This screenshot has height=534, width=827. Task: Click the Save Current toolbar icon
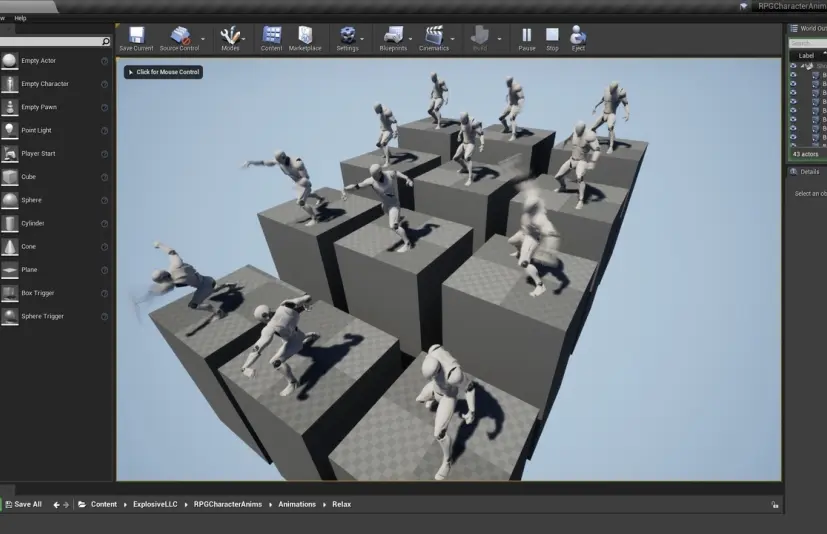click(136, 37)
